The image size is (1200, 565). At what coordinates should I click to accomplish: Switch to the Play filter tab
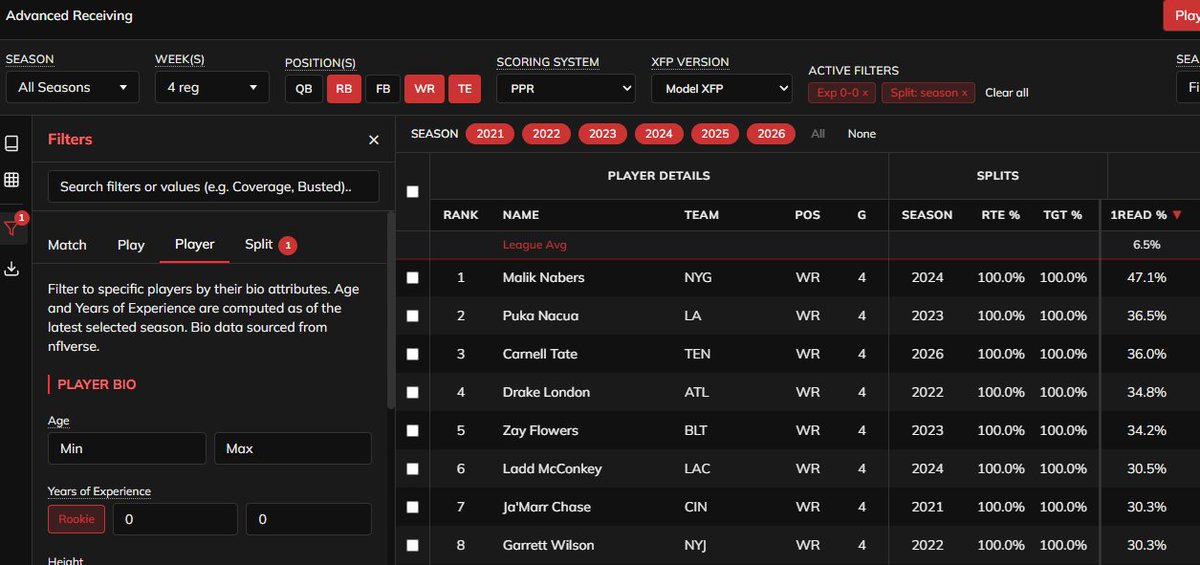tap(131, 244)
